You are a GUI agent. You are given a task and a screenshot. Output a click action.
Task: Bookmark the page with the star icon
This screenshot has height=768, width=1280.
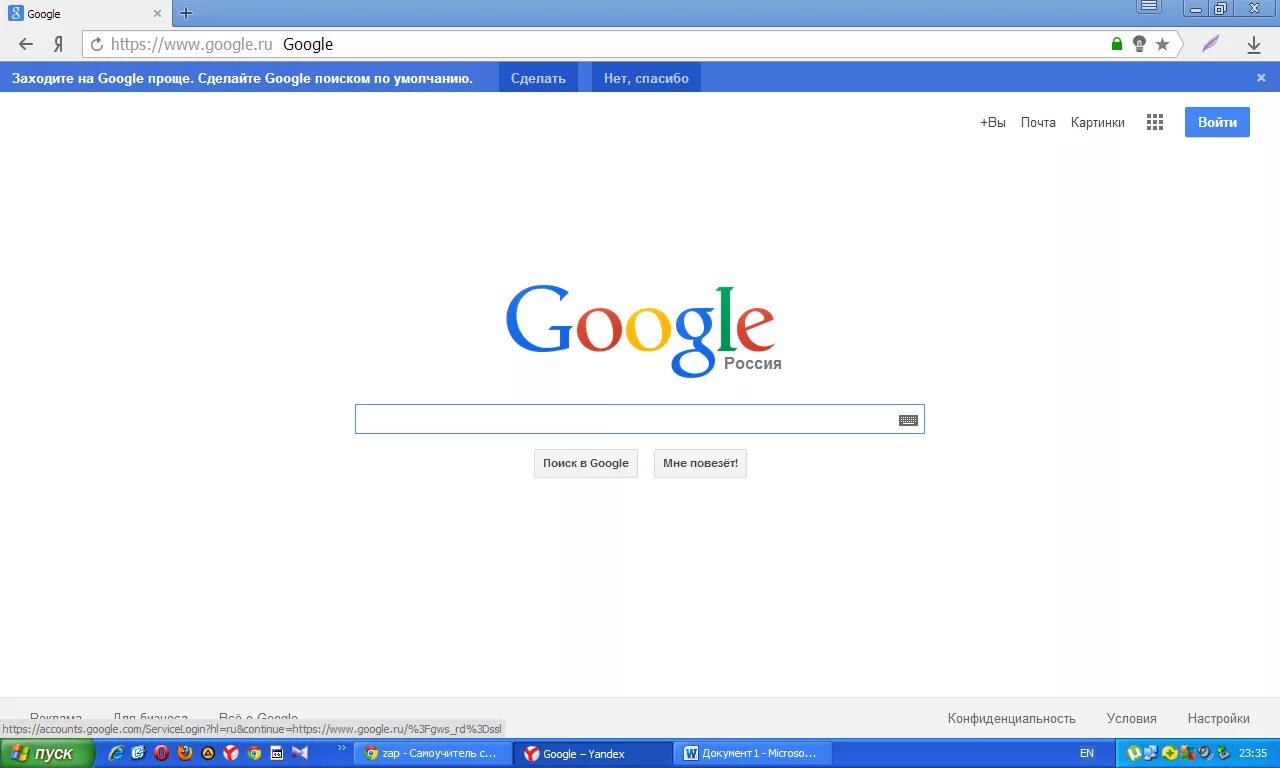(x=1162, y=44)
